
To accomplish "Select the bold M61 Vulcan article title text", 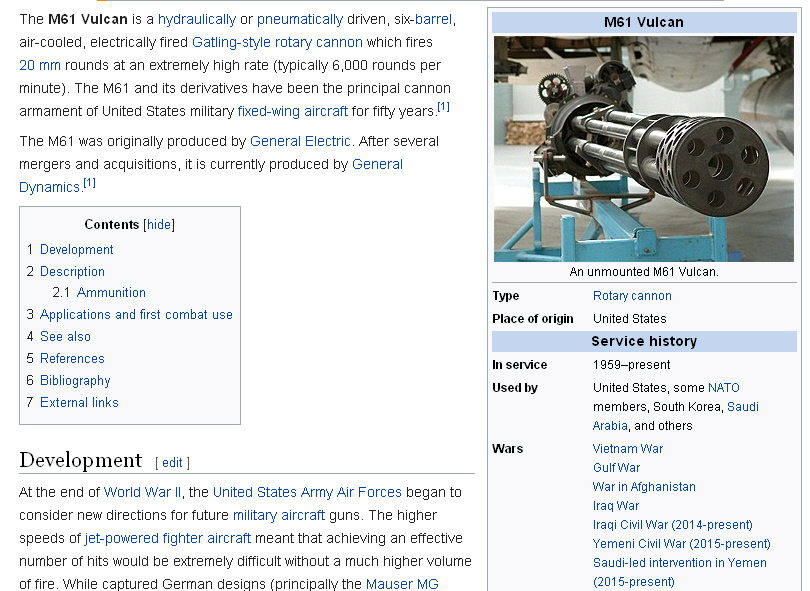I will pos(87,20).
